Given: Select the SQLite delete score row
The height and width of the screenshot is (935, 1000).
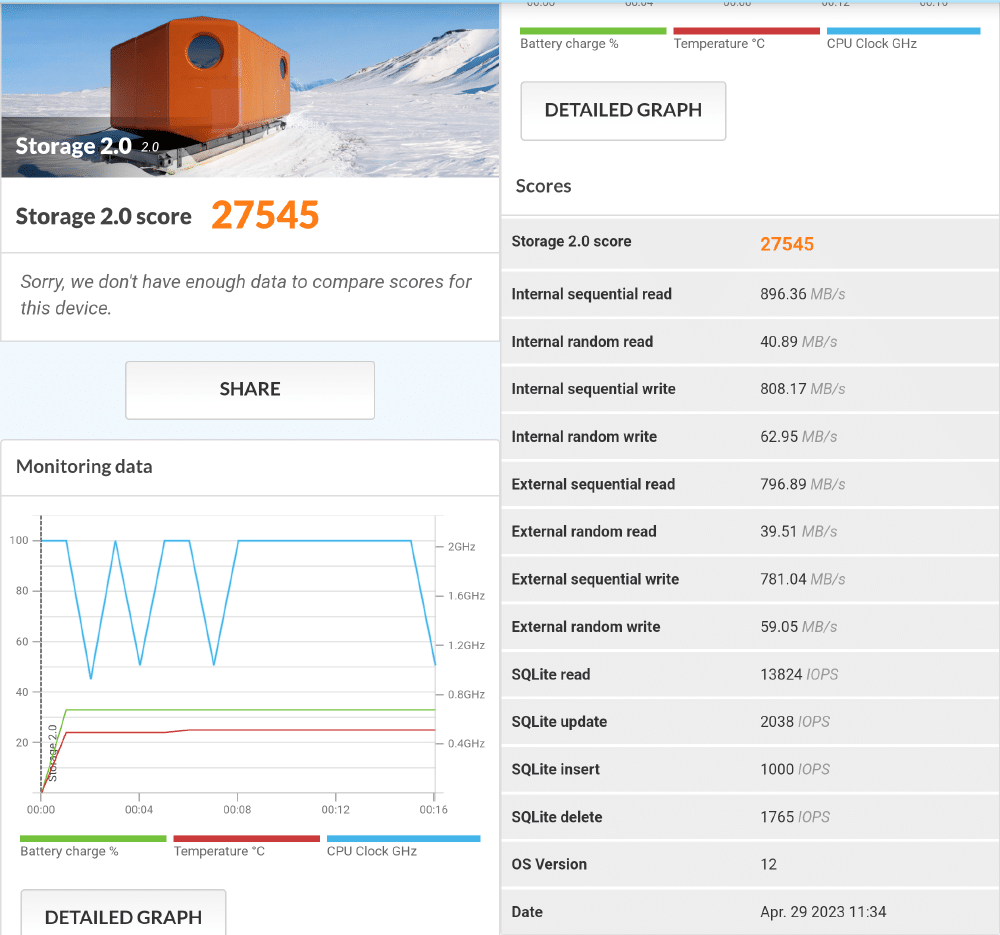Looking at the screenshot, I should pyautogui.click(x=750, y=817).
